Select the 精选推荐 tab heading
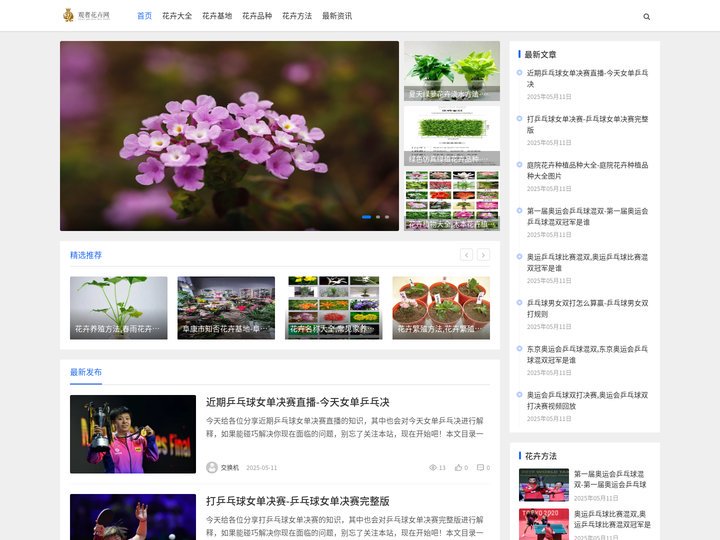This screenshot has width=720, height=540. pyautogui.click(x=86, y=255)
